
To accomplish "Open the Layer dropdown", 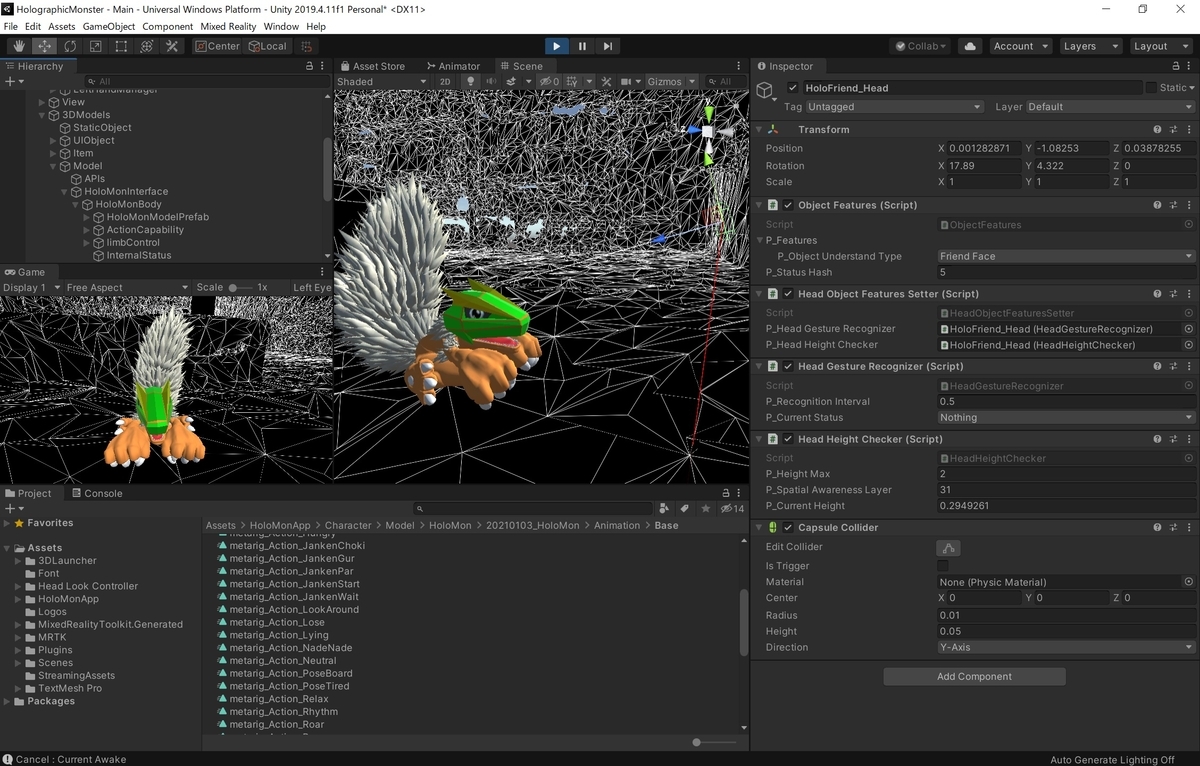I will 1110,107.
